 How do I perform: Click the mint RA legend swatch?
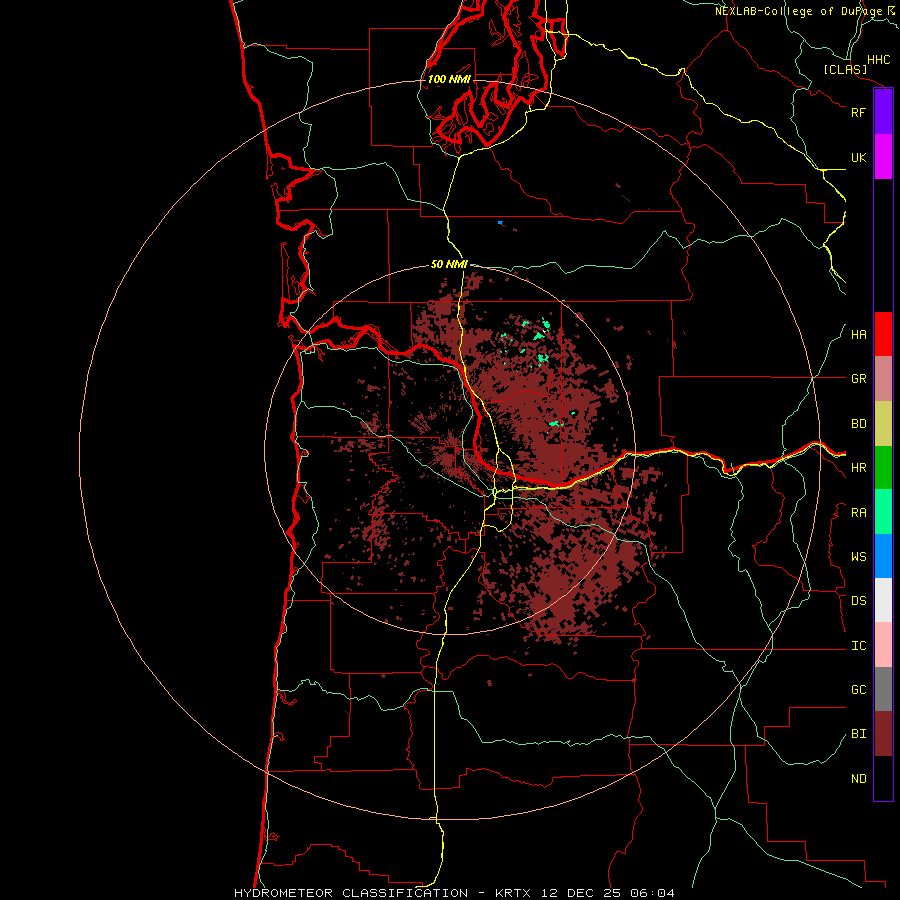tap(883, 512)
